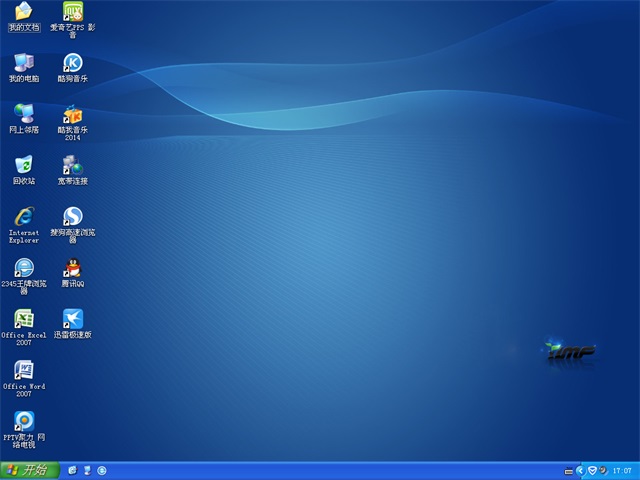Open the 开始 Start menu button
This screenshot has width=640, height=480.
tap(27, 470)
